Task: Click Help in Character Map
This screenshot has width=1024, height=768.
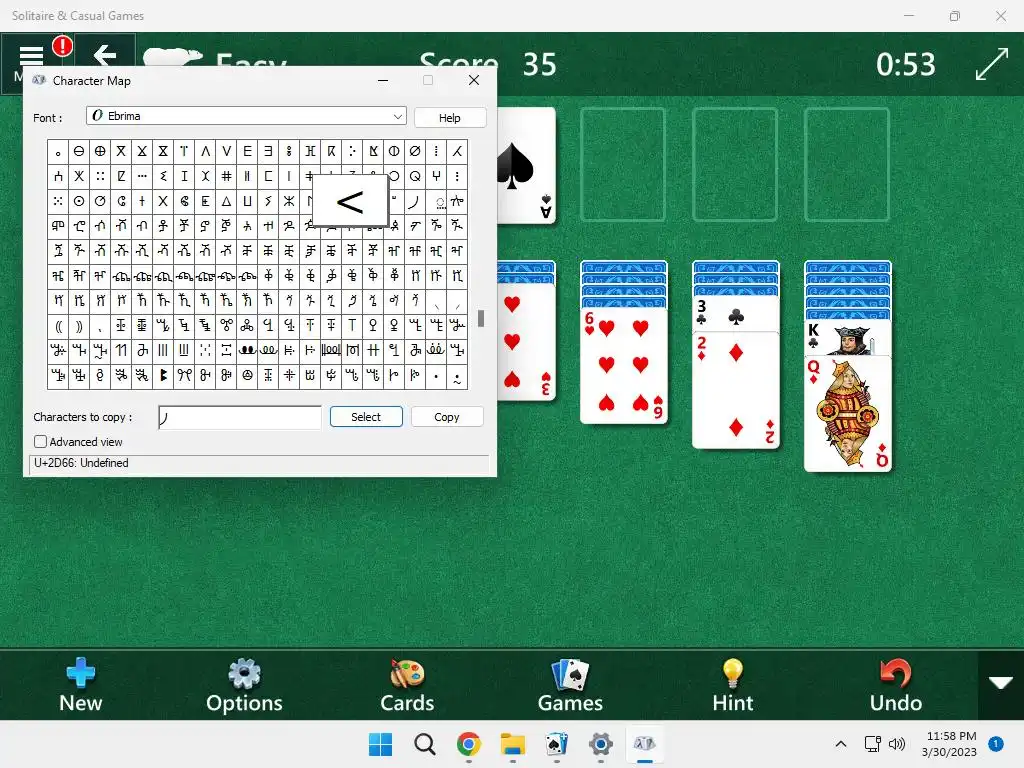Action: [x=449, y=118]
